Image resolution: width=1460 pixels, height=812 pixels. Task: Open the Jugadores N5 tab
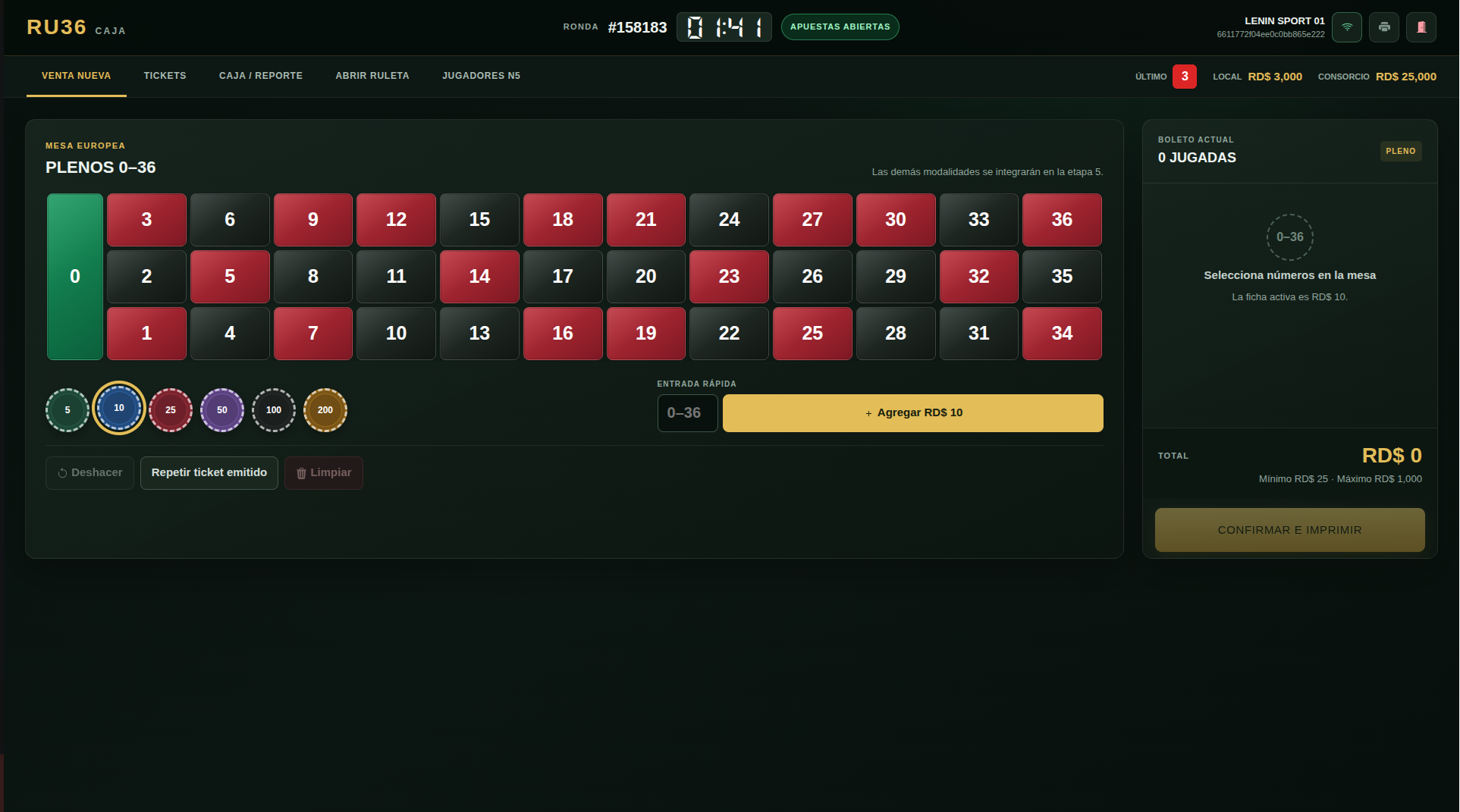click(x=481, y=76)
